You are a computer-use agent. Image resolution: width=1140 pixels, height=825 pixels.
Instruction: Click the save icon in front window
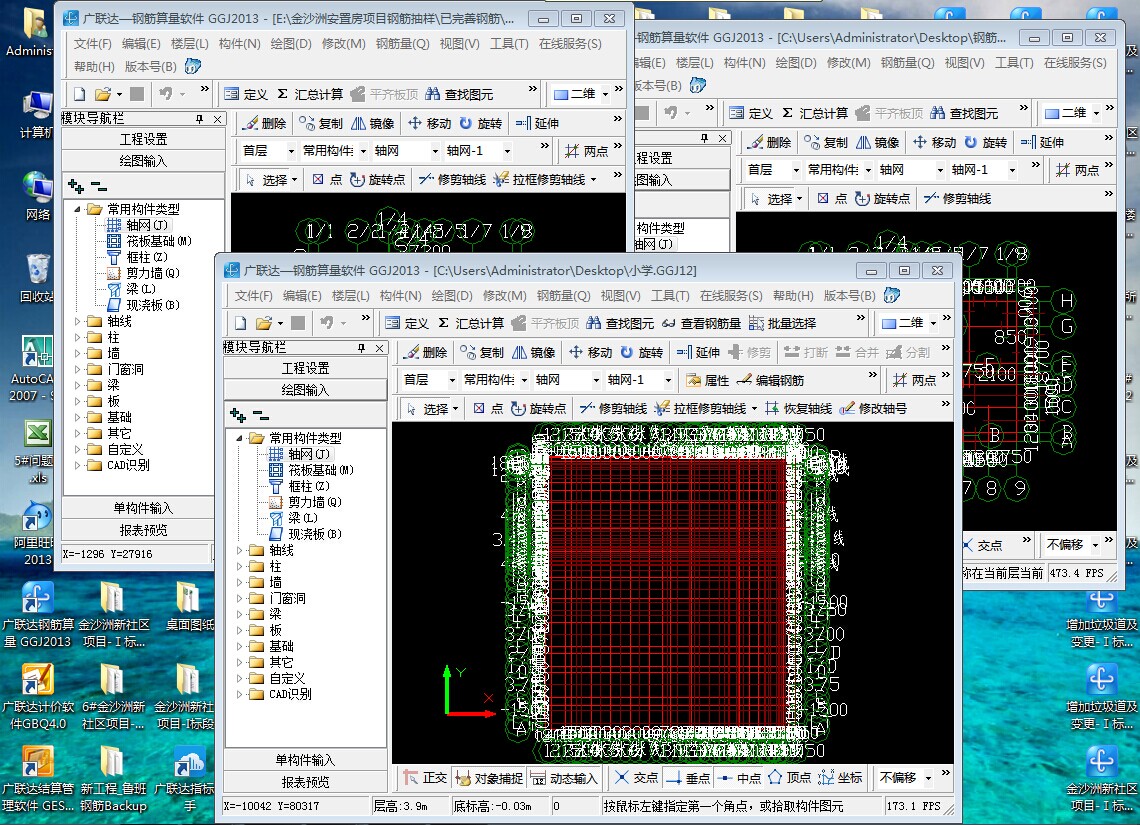(x=297, y=323)
